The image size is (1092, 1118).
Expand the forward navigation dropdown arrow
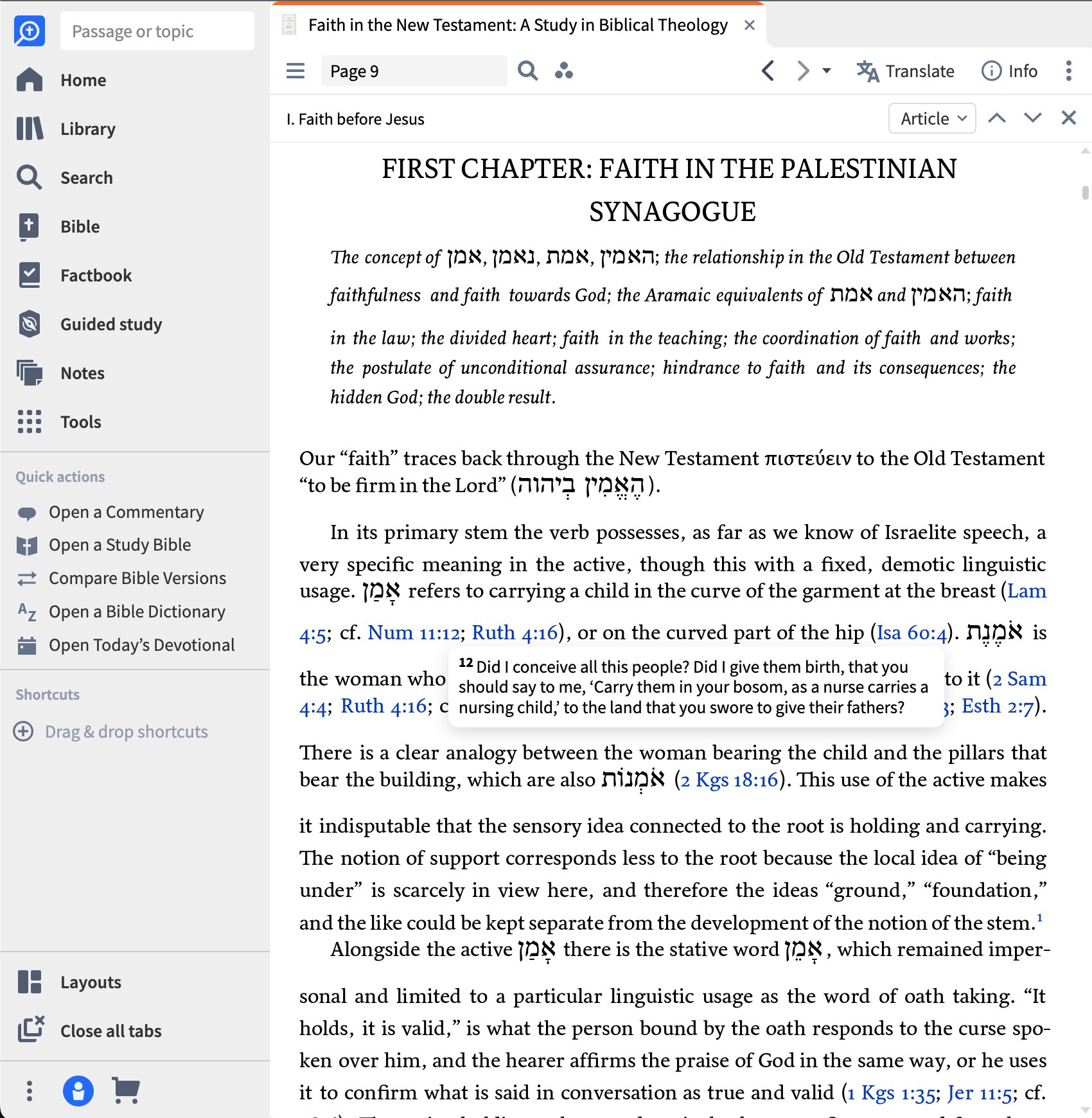click(826, 71)
